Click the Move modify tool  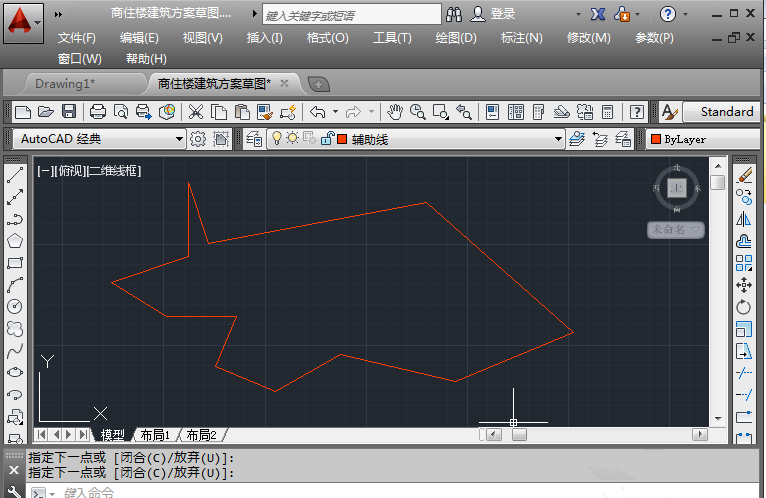[744, 285]
